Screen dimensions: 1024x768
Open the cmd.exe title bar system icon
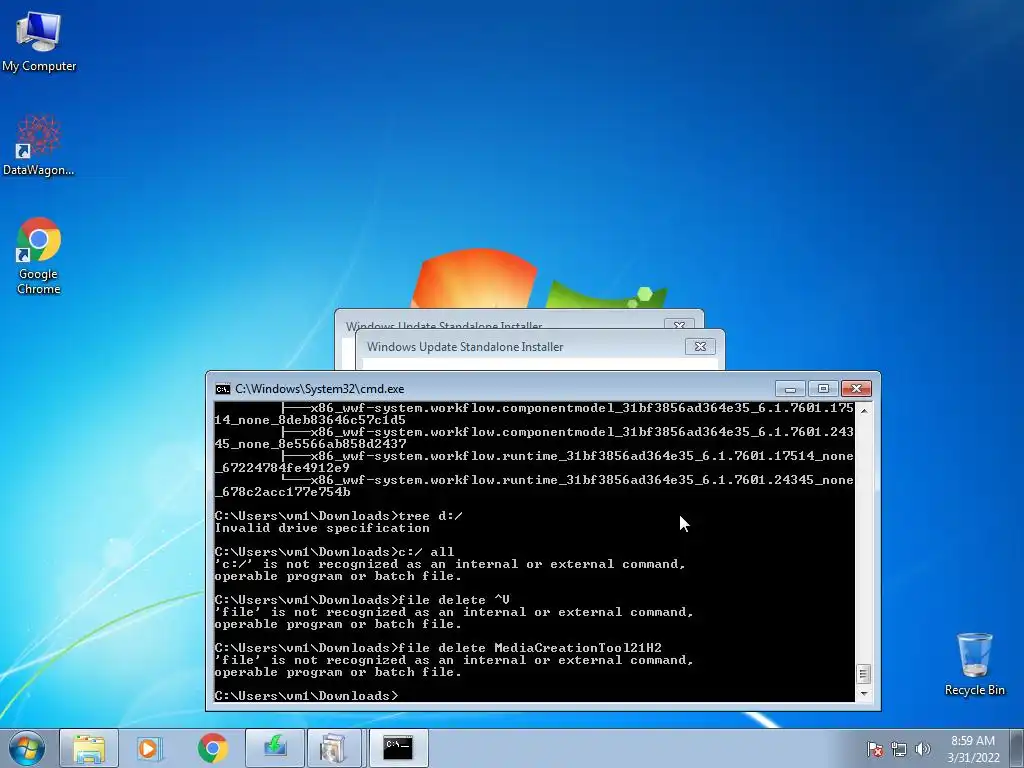tap(223, 389)
